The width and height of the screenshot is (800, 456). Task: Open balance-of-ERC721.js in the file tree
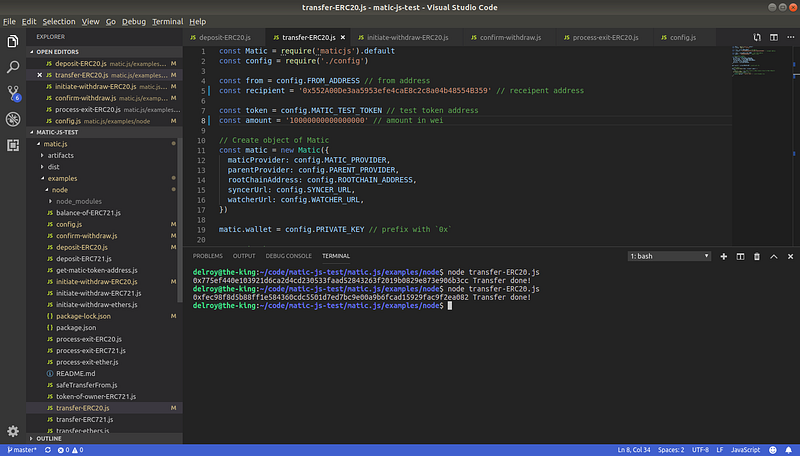[x=104, y=213]
